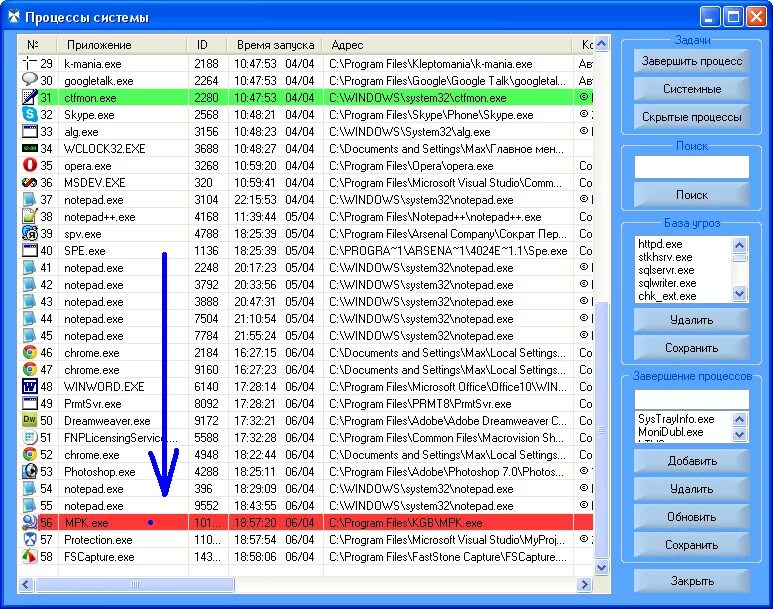Click the Chrome icon in row 46
Viewport: 773px width, 609px height.
pyautogui.click(x=30, y=353)
